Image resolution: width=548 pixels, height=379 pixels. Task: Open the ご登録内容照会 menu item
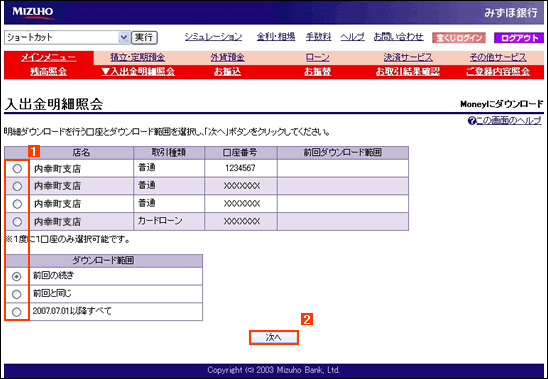[x=498, y=72]
